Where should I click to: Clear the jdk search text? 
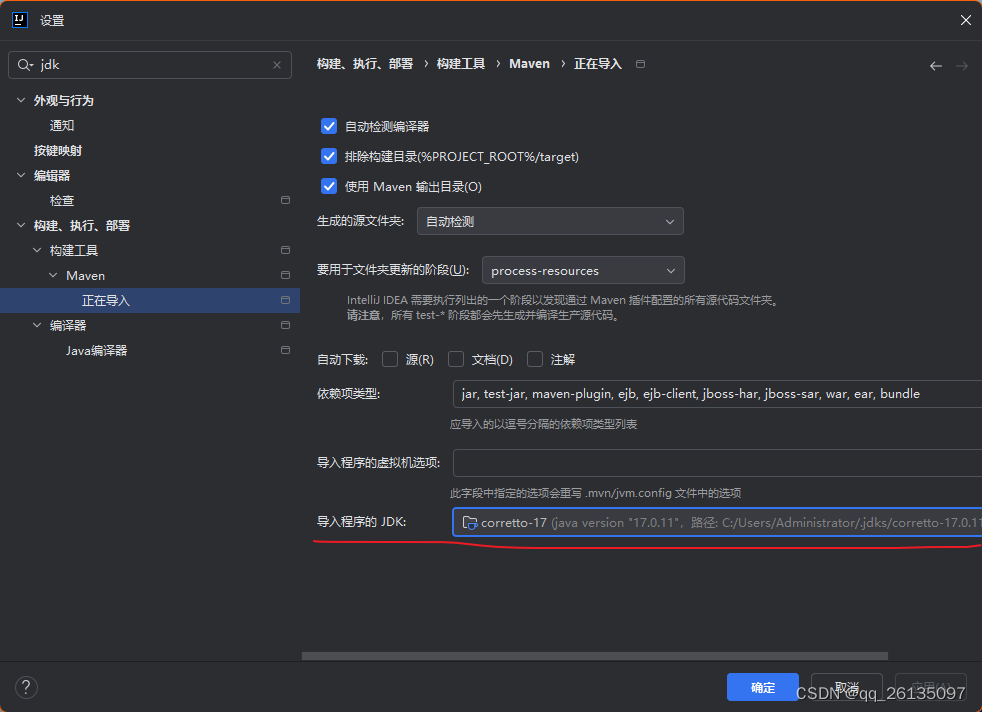[277, 65]
